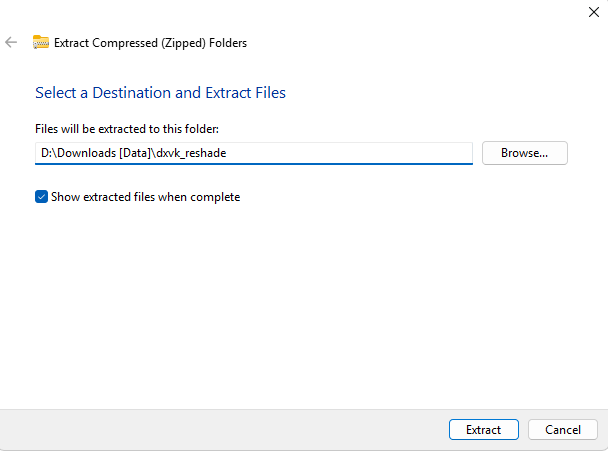Uncheck Show extracted files when complete checkbox
This screenshot has width=608, height=459.
pos(41,197)
